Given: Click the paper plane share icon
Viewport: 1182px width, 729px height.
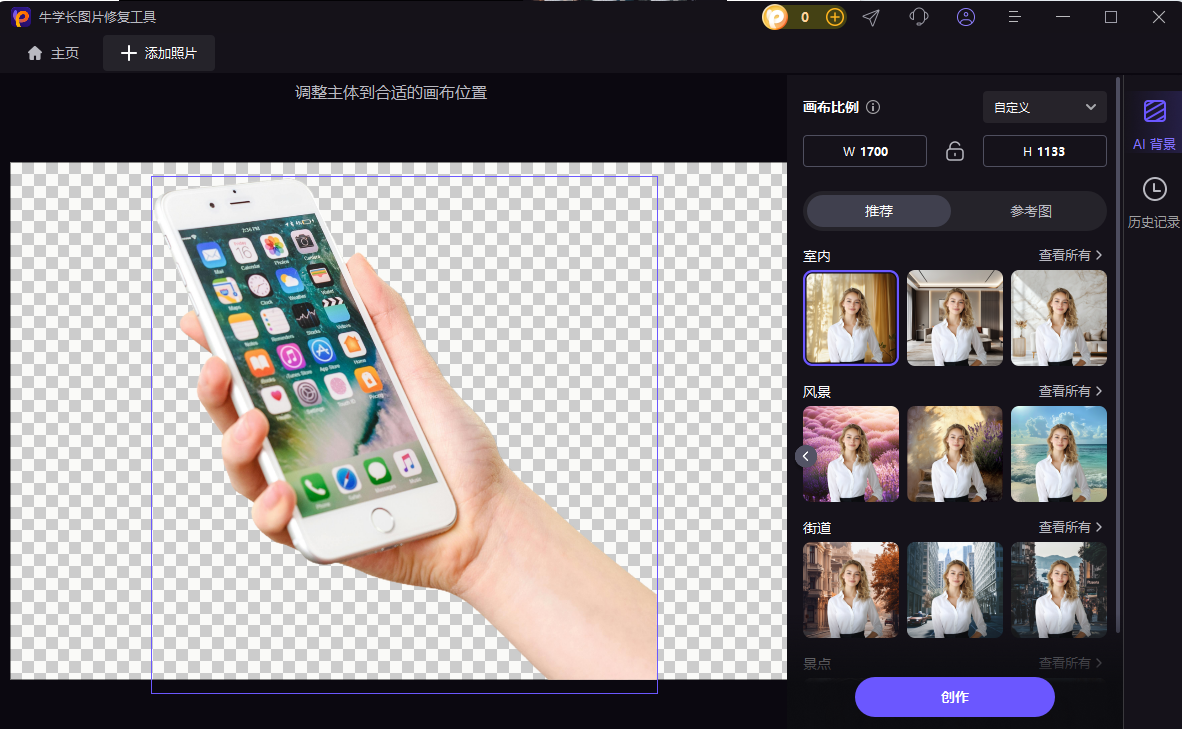Looking at the screenshot, I should (871, 17).
